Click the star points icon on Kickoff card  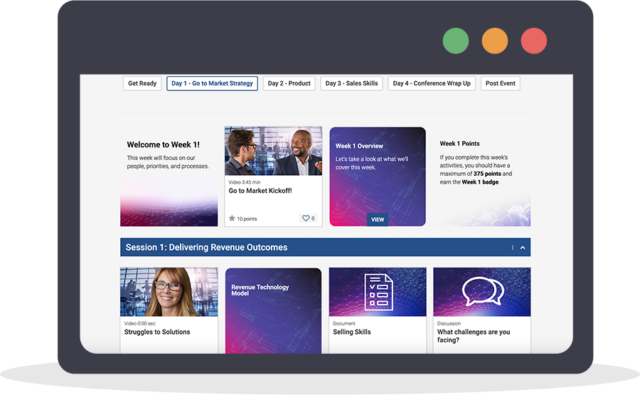(x=232, y=218)
